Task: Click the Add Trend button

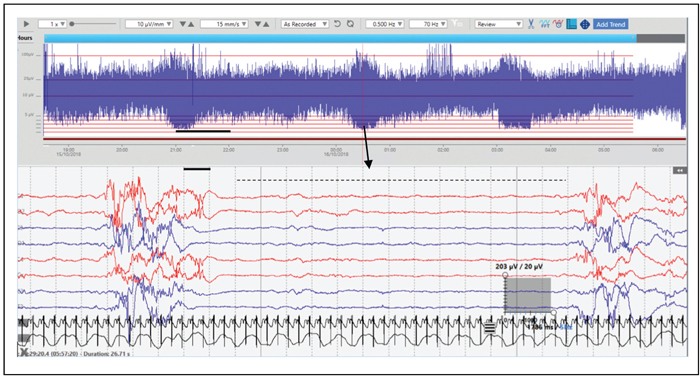Action: click(610, 24)
